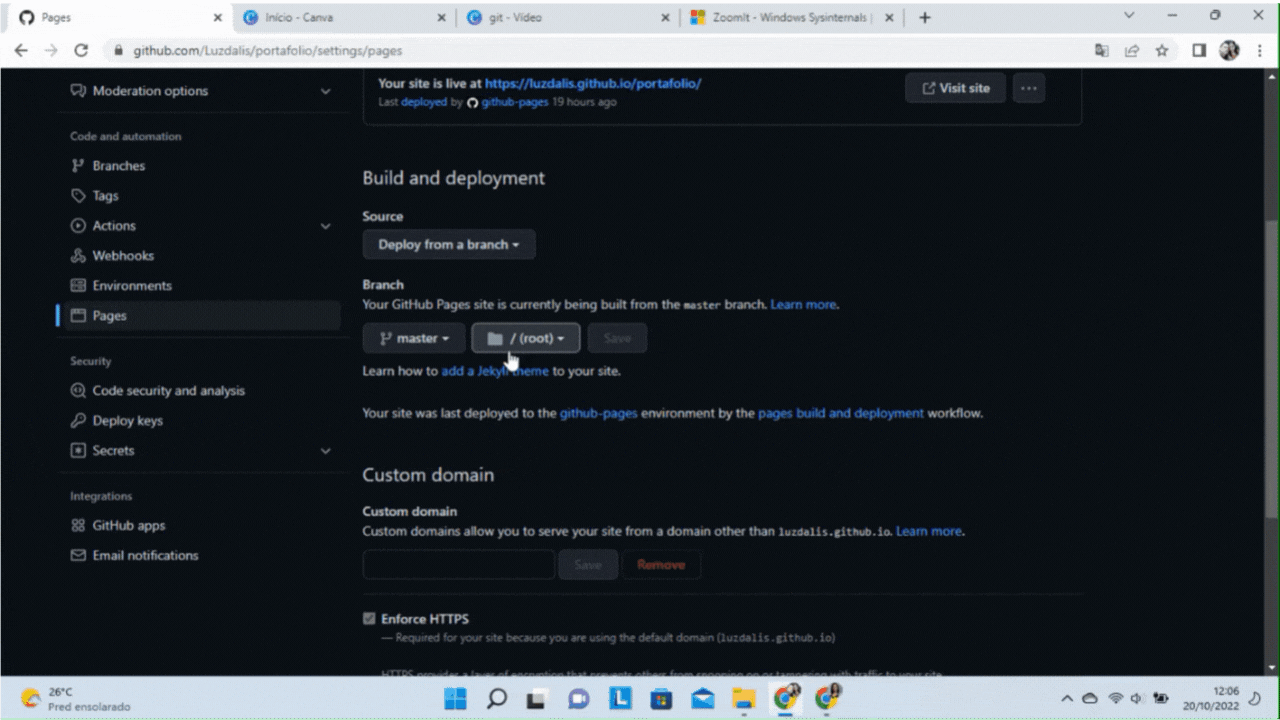Image resolution: width=1280 pixels, height=720 pixels.
Task: Click Learn more about custom domains
Action: tap(928, 532)
